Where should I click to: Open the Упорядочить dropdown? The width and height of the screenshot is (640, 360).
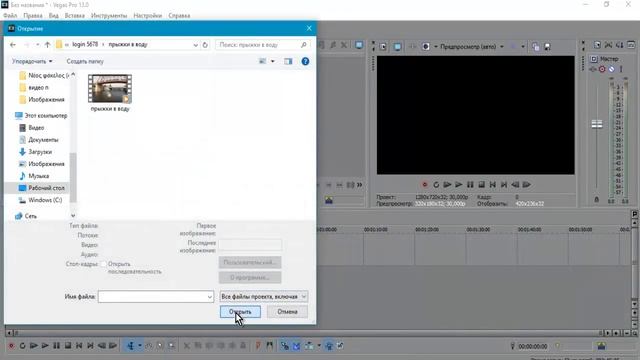tap(32, 61)
